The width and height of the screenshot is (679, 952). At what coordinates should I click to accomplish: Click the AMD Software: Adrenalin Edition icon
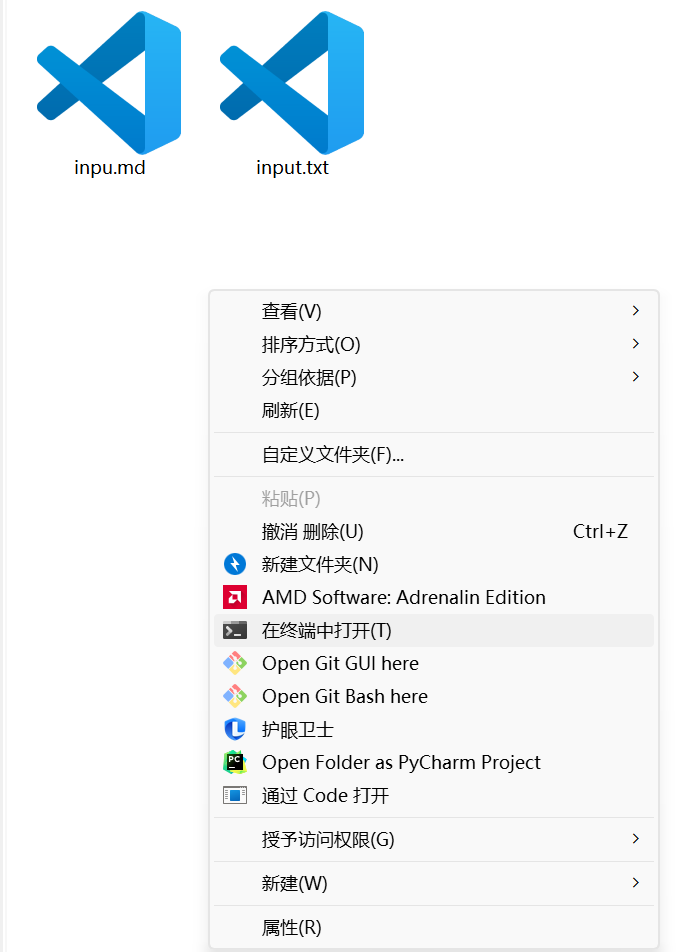point(236,597)
